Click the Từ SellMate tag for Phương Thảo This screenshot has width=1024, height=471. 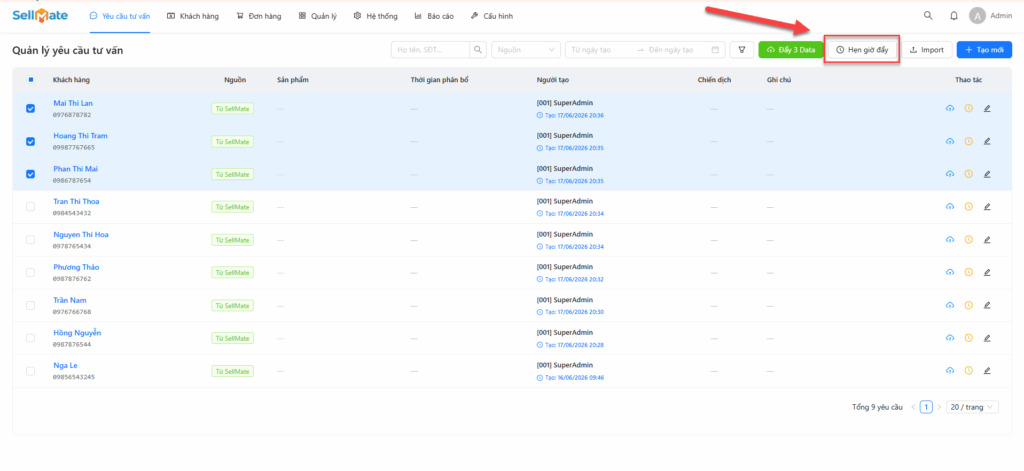click(232, 272)
